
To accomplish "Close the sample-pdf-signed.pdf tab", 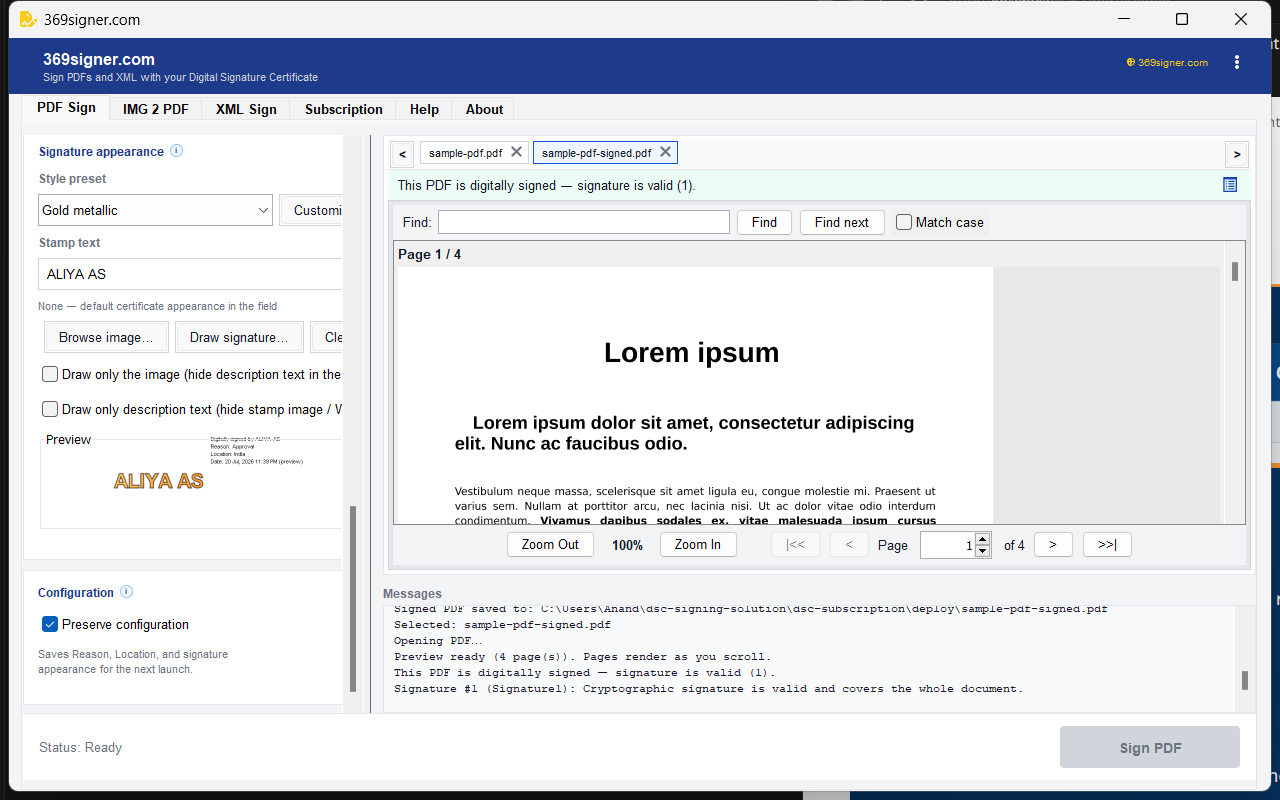I will (x=665, y=152).
